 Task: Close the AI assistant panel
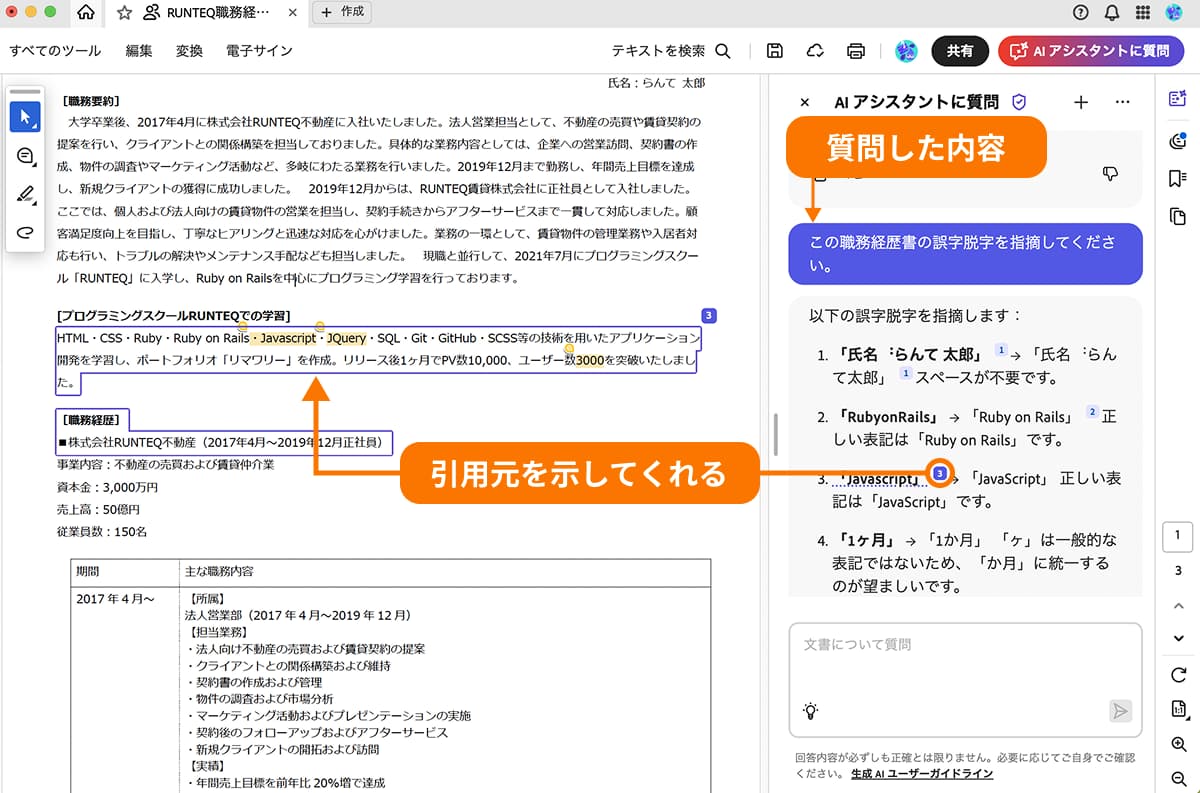pos(805,102)
